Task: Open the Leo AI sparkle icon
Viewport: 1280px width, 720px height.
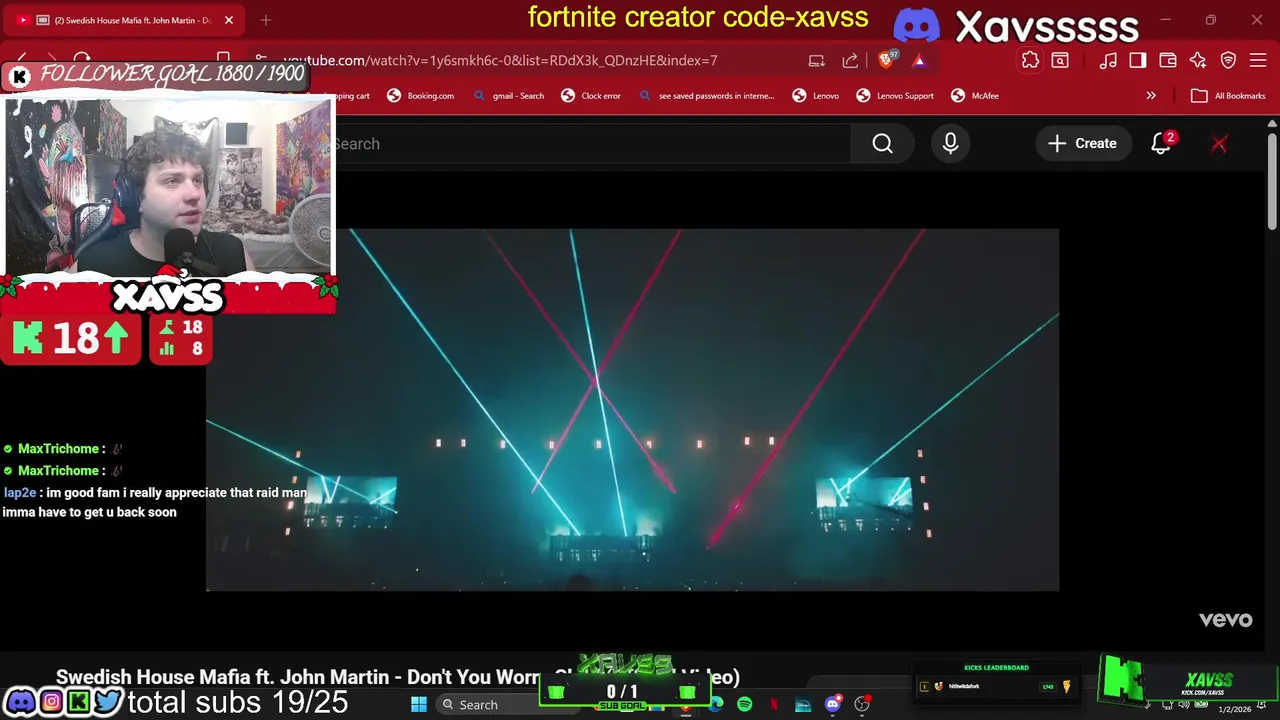Action: 1198,60
